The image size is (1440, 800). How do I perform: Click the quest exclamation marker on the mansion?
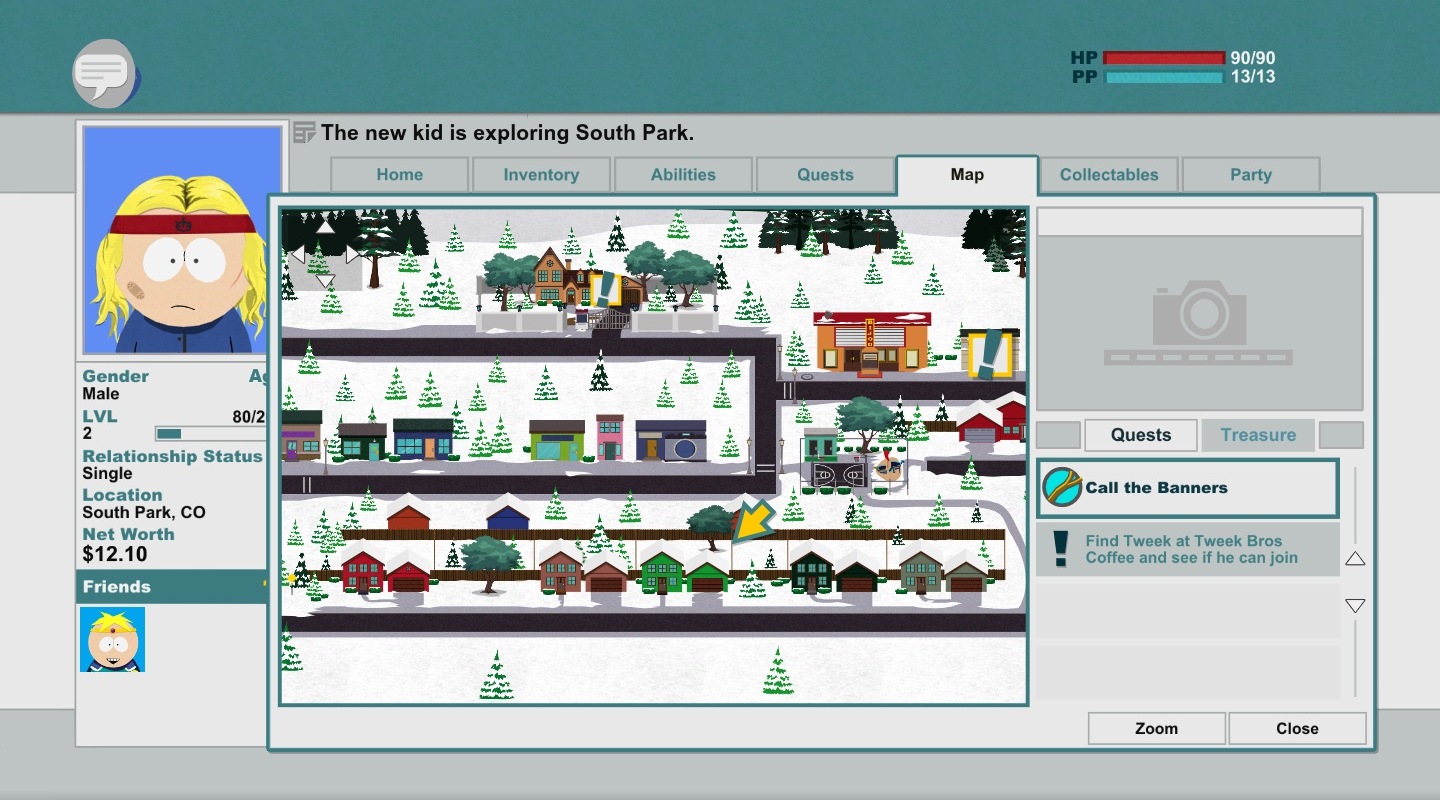603,289
